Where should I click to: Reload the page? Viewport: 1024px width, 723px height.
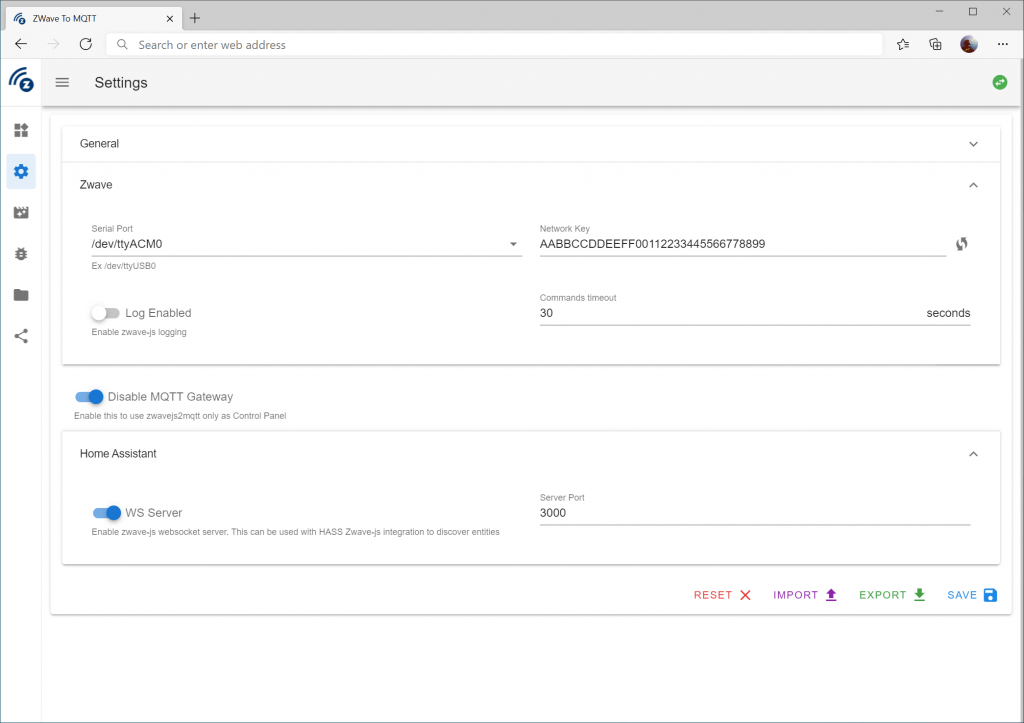(86, 44)
